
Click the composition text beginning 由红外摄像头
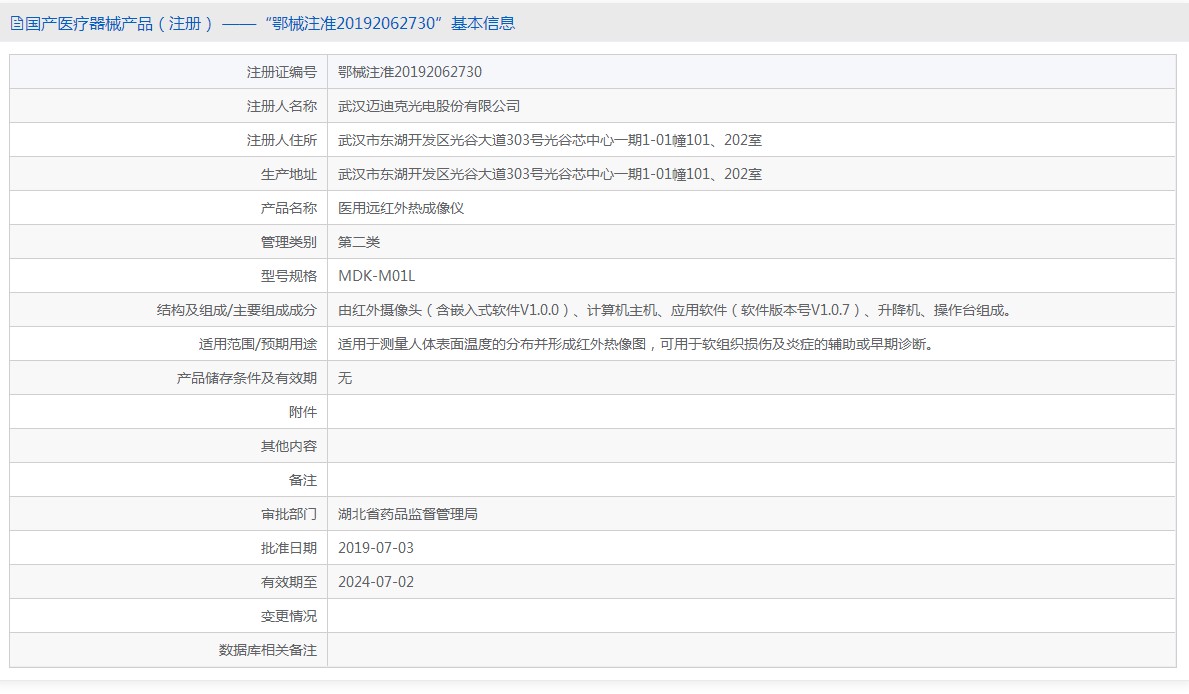click(675, 310)
